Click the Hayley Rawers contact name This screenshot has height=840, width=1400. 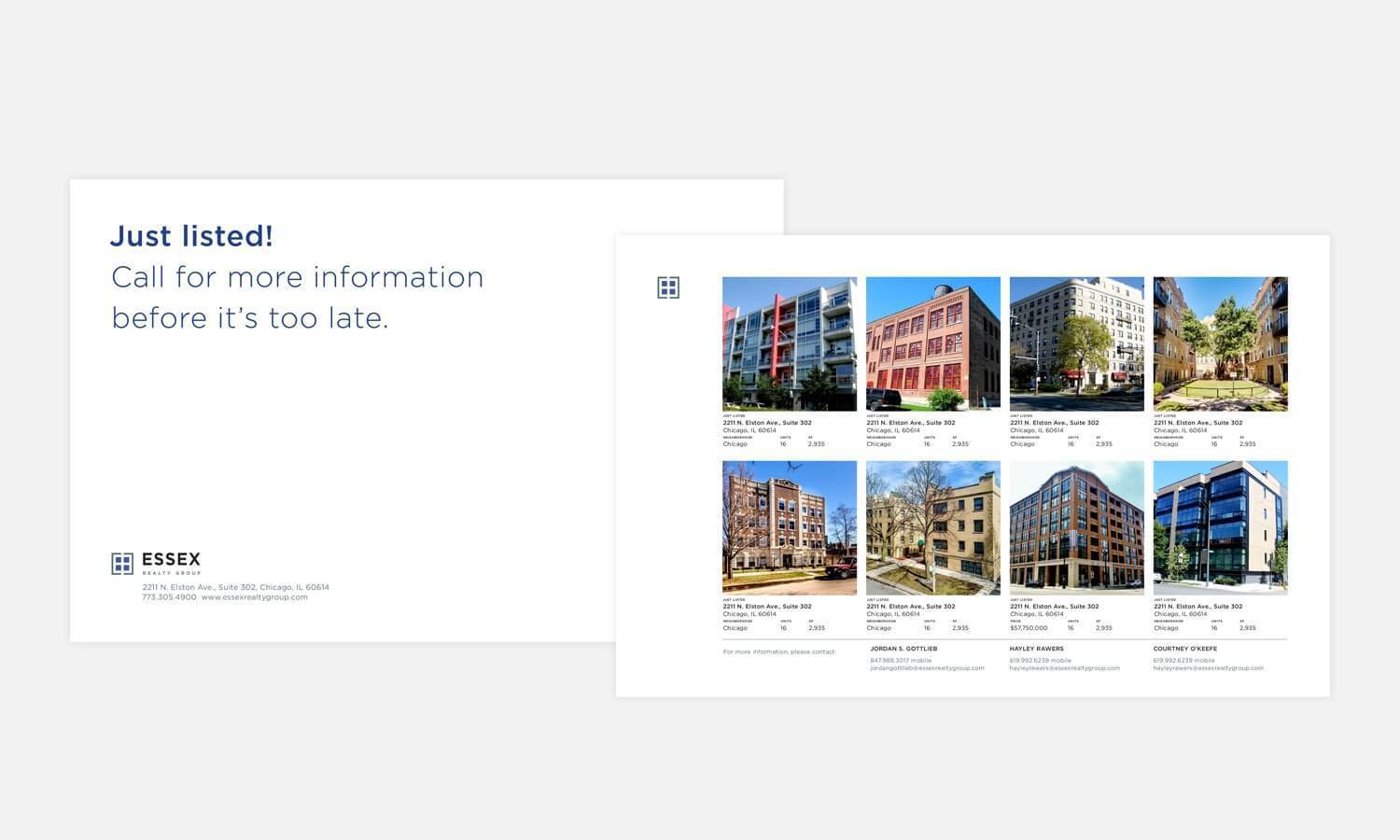1037,649
